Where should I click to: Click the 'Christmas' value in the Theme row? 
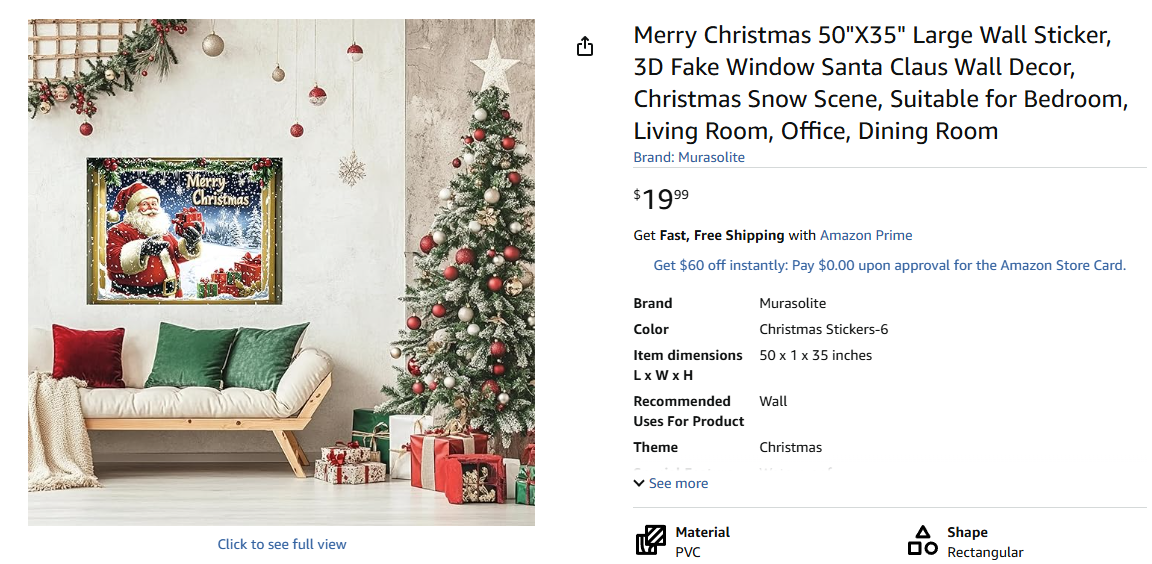[x=790, y=447]
